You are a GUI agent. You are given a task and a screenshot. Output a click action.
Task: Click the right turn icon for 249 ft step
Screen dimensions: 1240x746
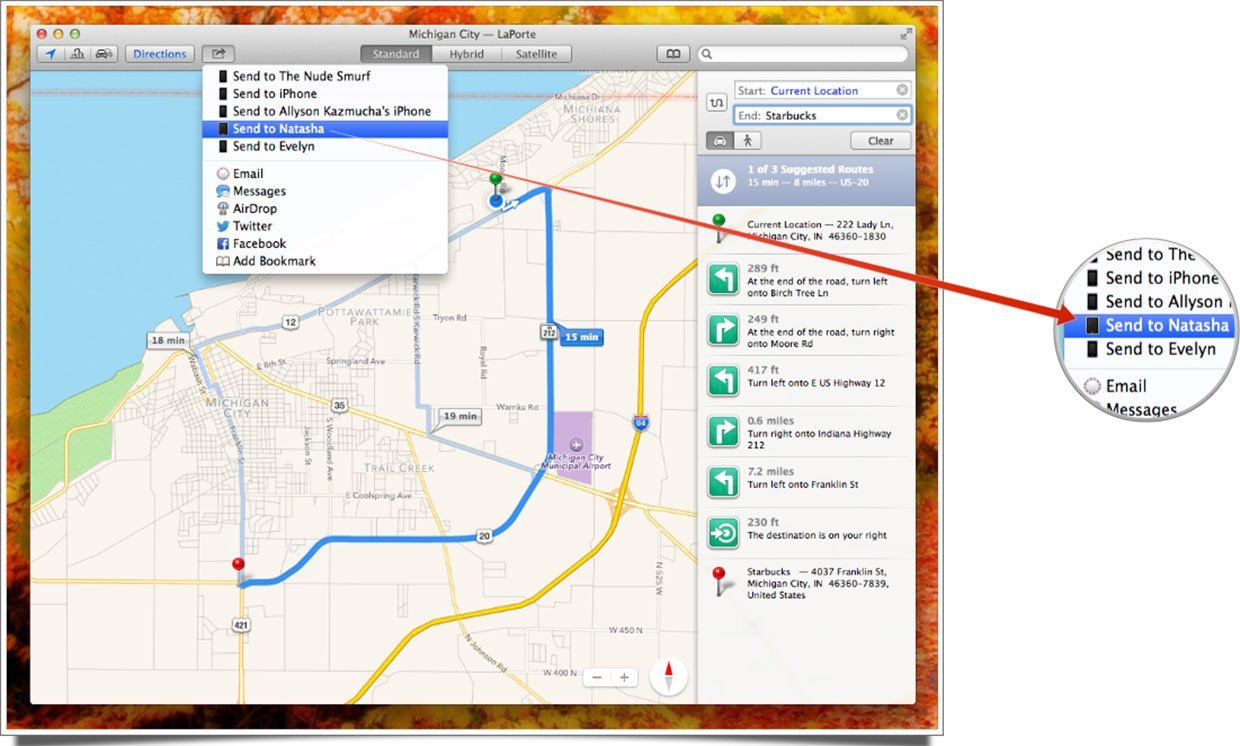point(723,330)
